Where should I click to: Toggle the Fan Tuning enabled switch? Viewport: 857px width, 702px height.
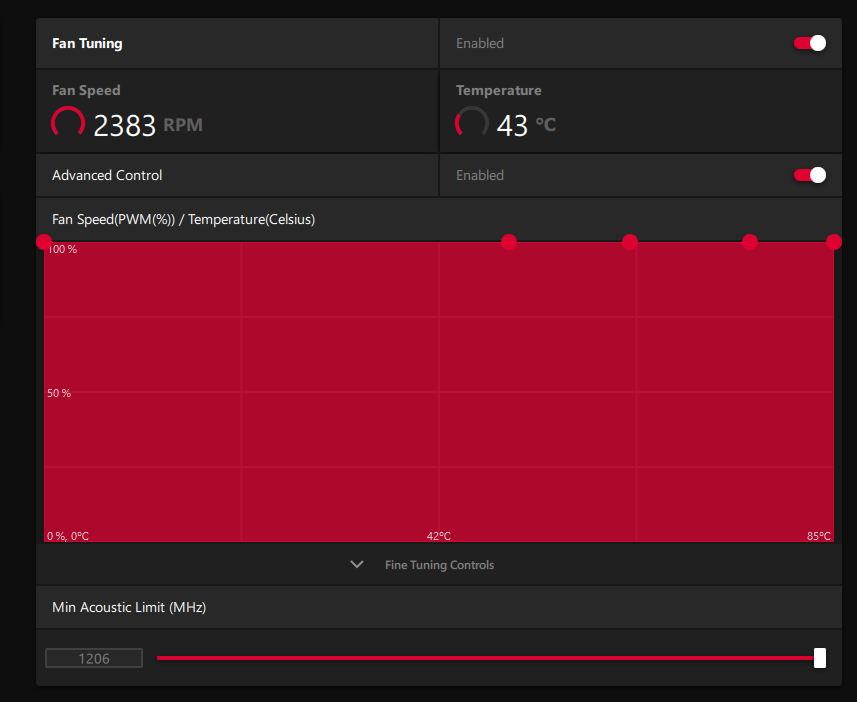[x=809, y=43]
